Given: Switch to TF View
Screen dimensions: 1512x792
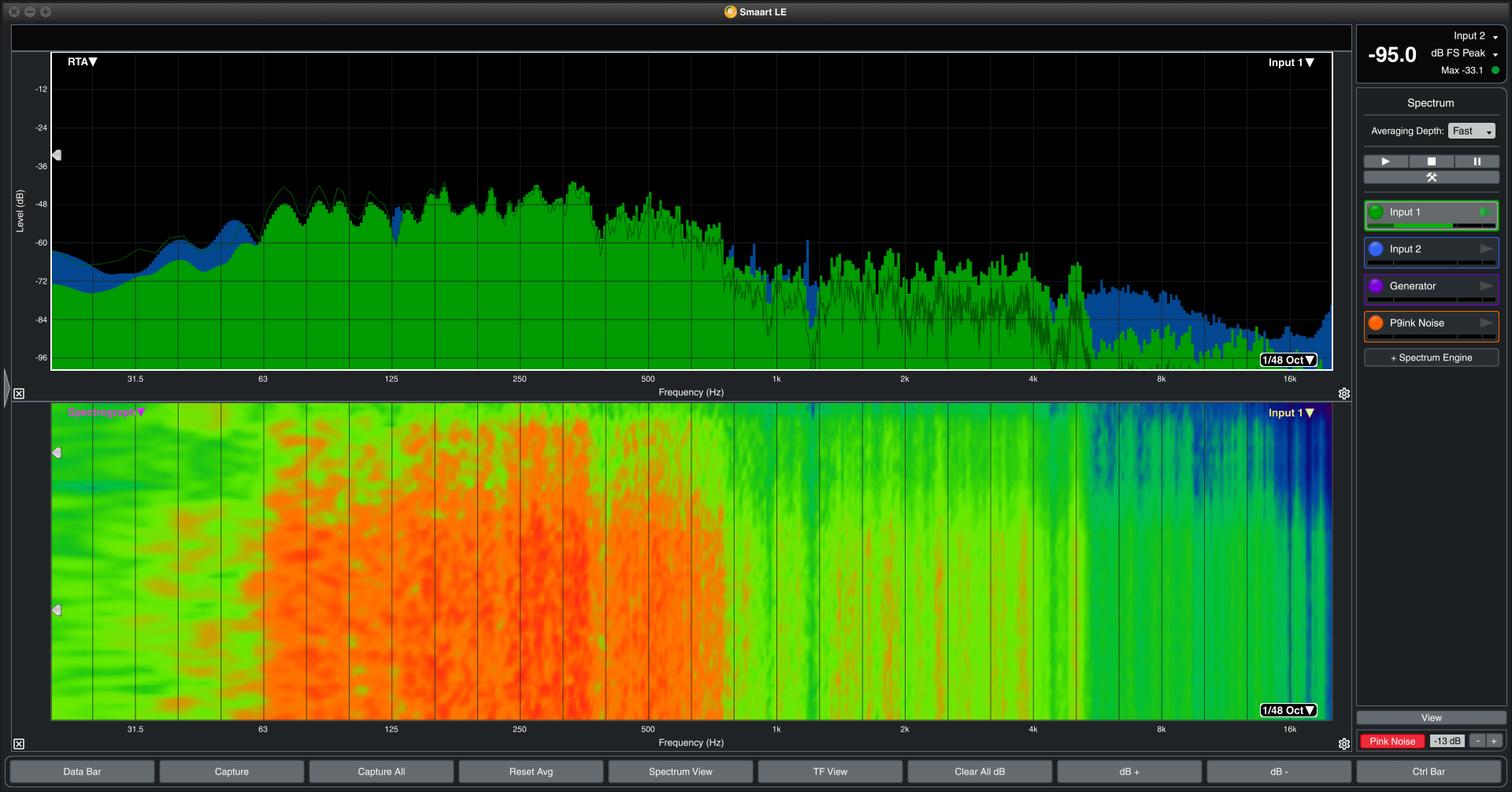Looking at the screenshot, I should 830,772.
